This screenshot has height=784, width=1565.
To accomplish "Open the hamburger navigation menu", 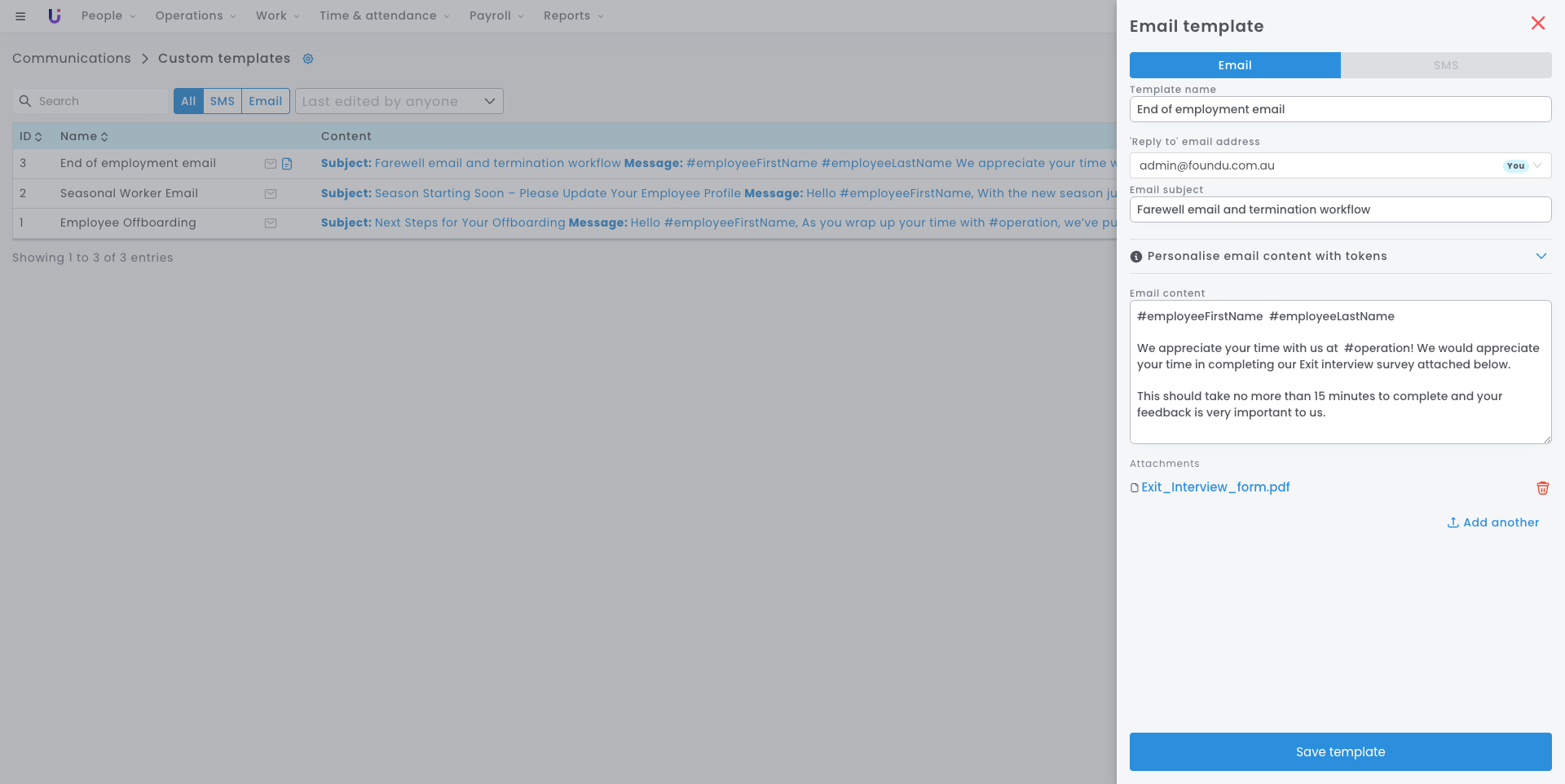I will [20, 16].
